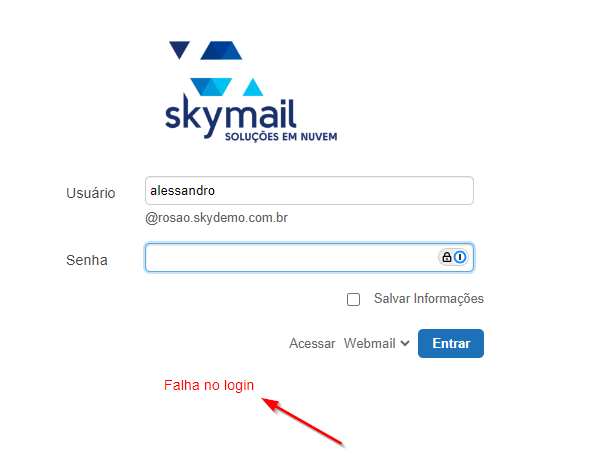Image resolution: width=602 pixels, height=467 pixels.
Task: Click the red annotation arrow
Action: point(303,422)
